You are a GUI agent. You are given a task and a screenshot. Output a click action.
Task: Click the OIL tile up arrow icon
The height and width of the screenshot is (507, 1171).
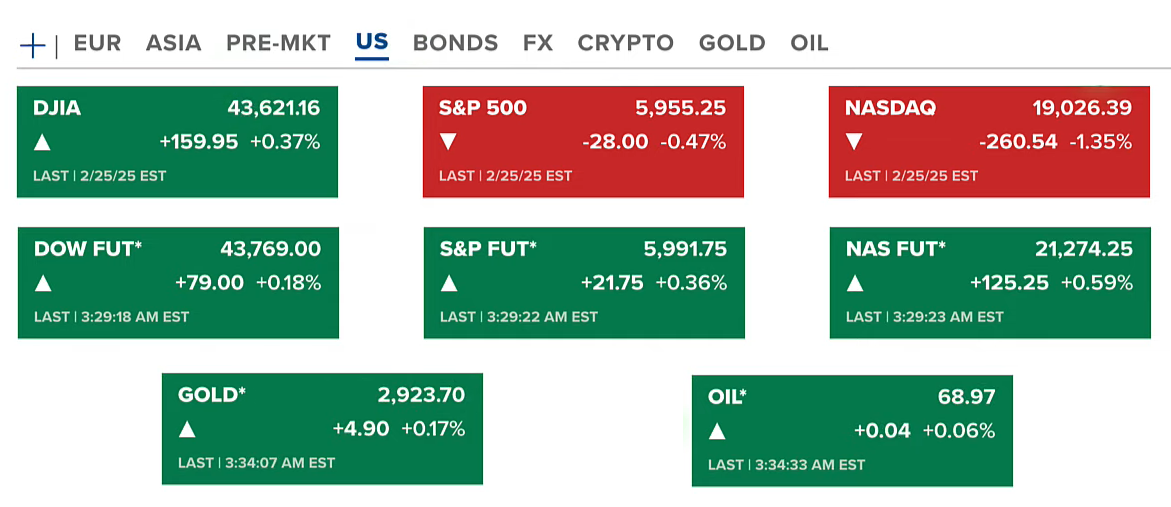coord(717,431)
